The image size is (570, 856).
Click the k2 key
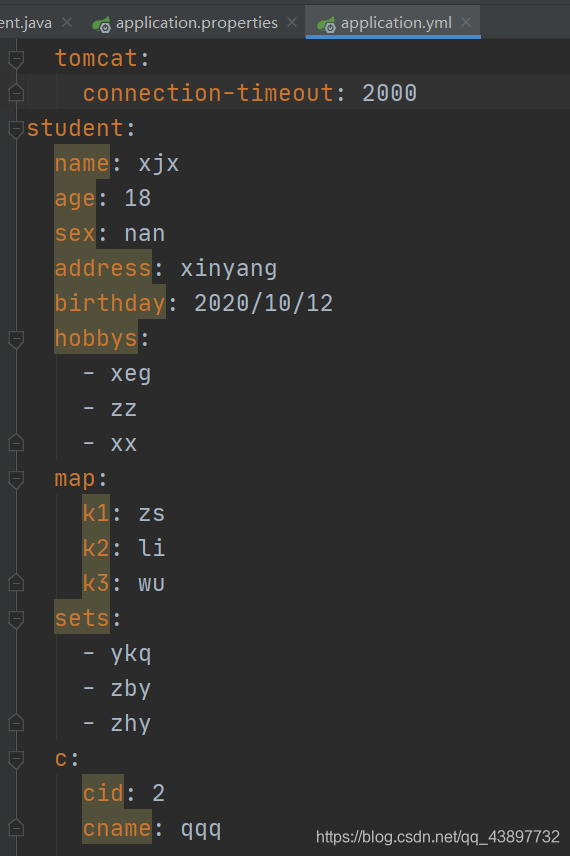coord(96,549)
